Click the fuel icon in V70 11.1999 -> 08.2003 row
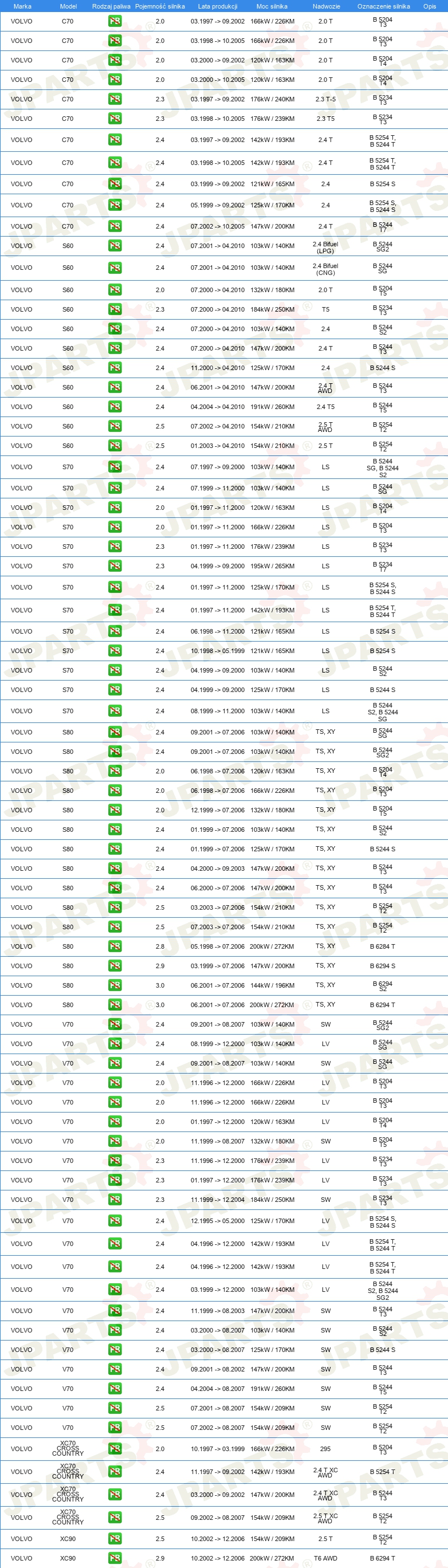 [x=115, y=1311]
